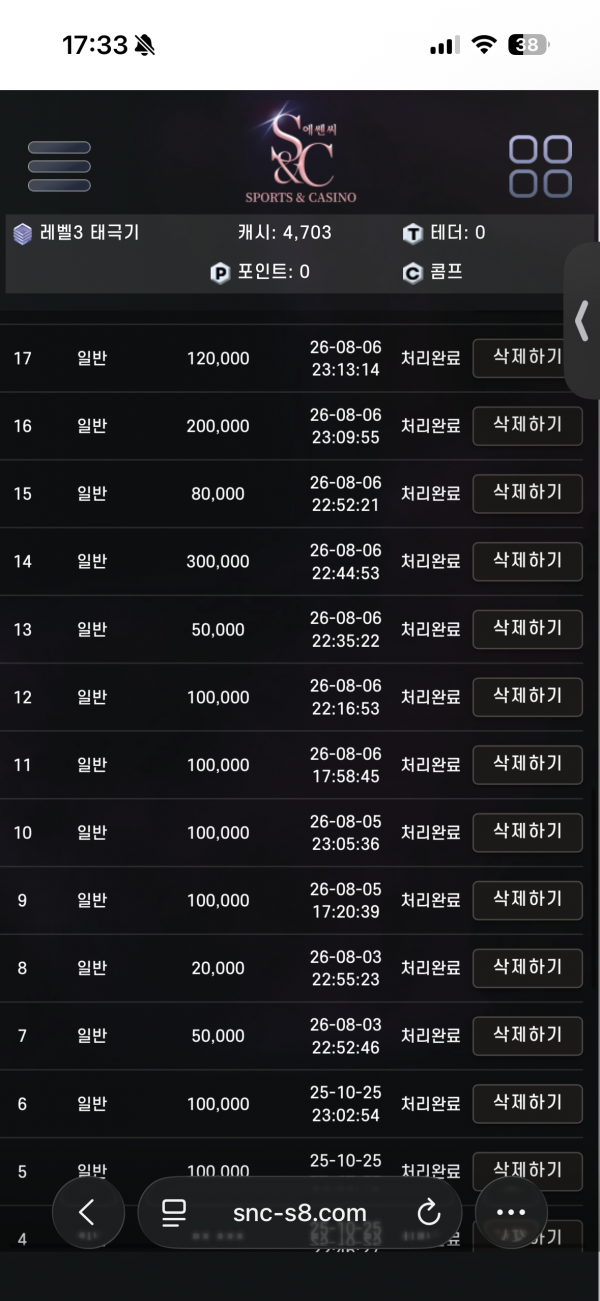Open the reader/page options icon in address bar
Image resolution: width=600 pixels, height=1301 pixels.
coord(174,1213)
